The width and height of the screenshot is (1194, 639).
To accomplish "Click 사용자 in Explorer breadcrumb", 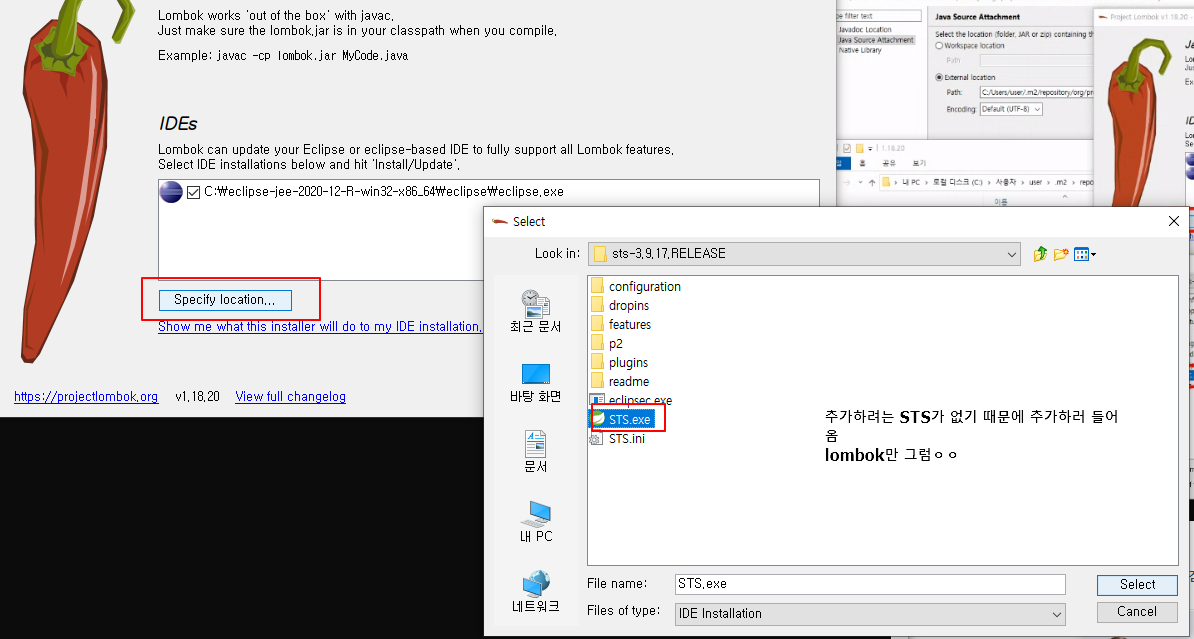I will point(1005,182).
